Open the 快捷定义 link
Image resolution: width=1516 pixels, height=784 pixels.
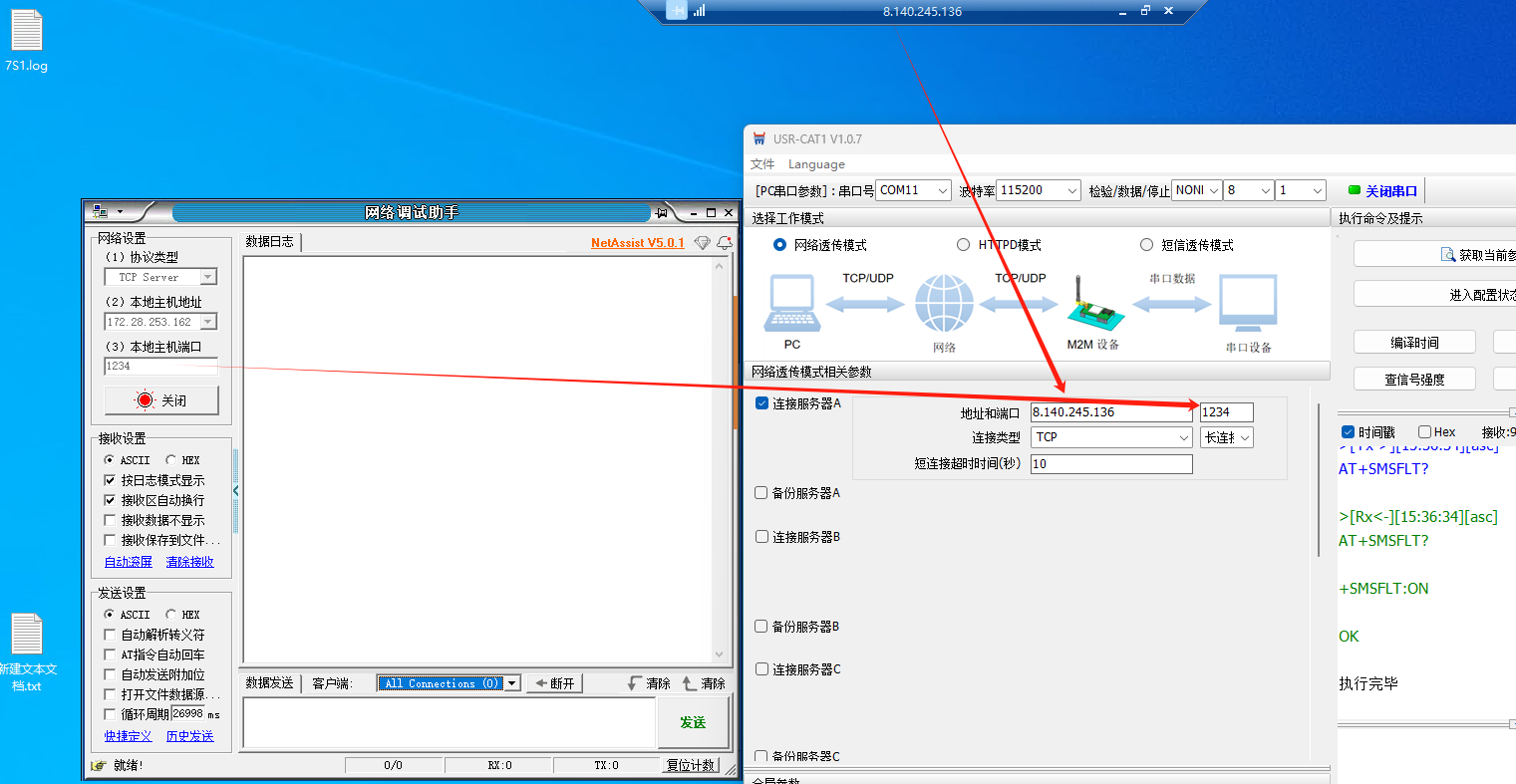coord(129,736)
